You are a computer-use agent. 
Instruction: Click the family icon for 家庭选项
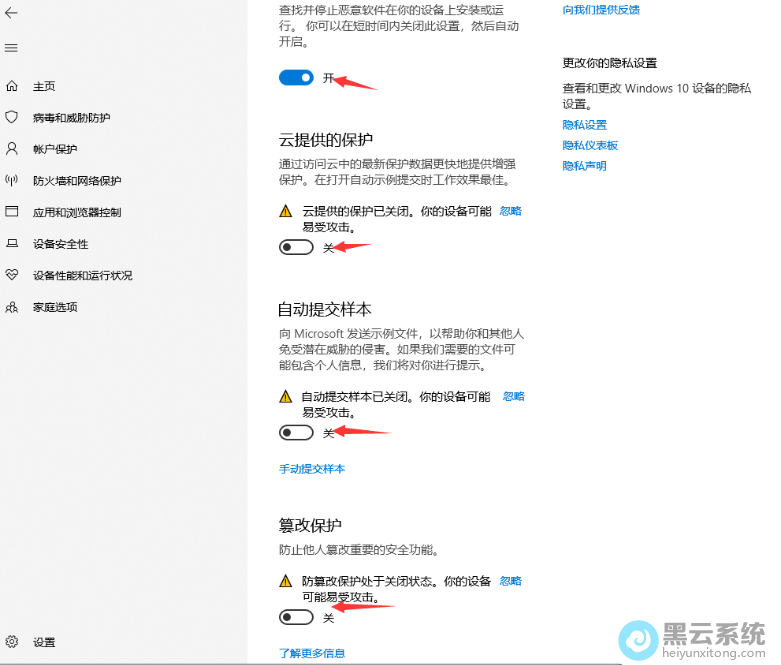click(x=12, y=307)
